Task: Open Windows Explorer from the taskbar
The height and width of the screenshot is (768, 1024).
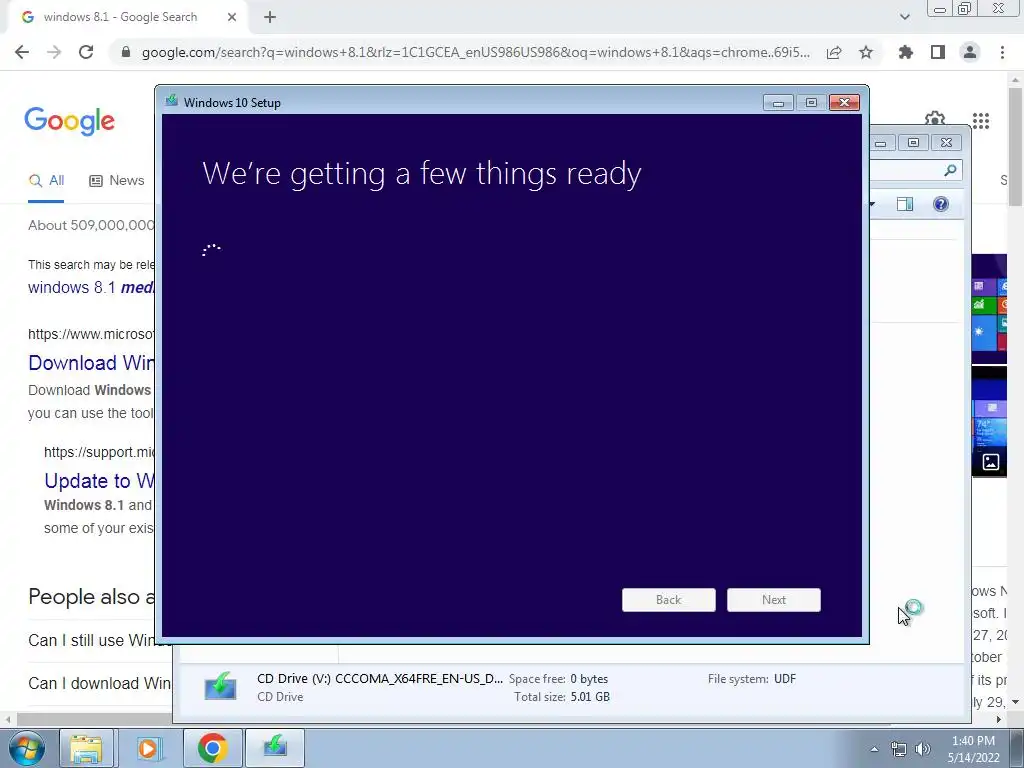Action: point(86,748)
